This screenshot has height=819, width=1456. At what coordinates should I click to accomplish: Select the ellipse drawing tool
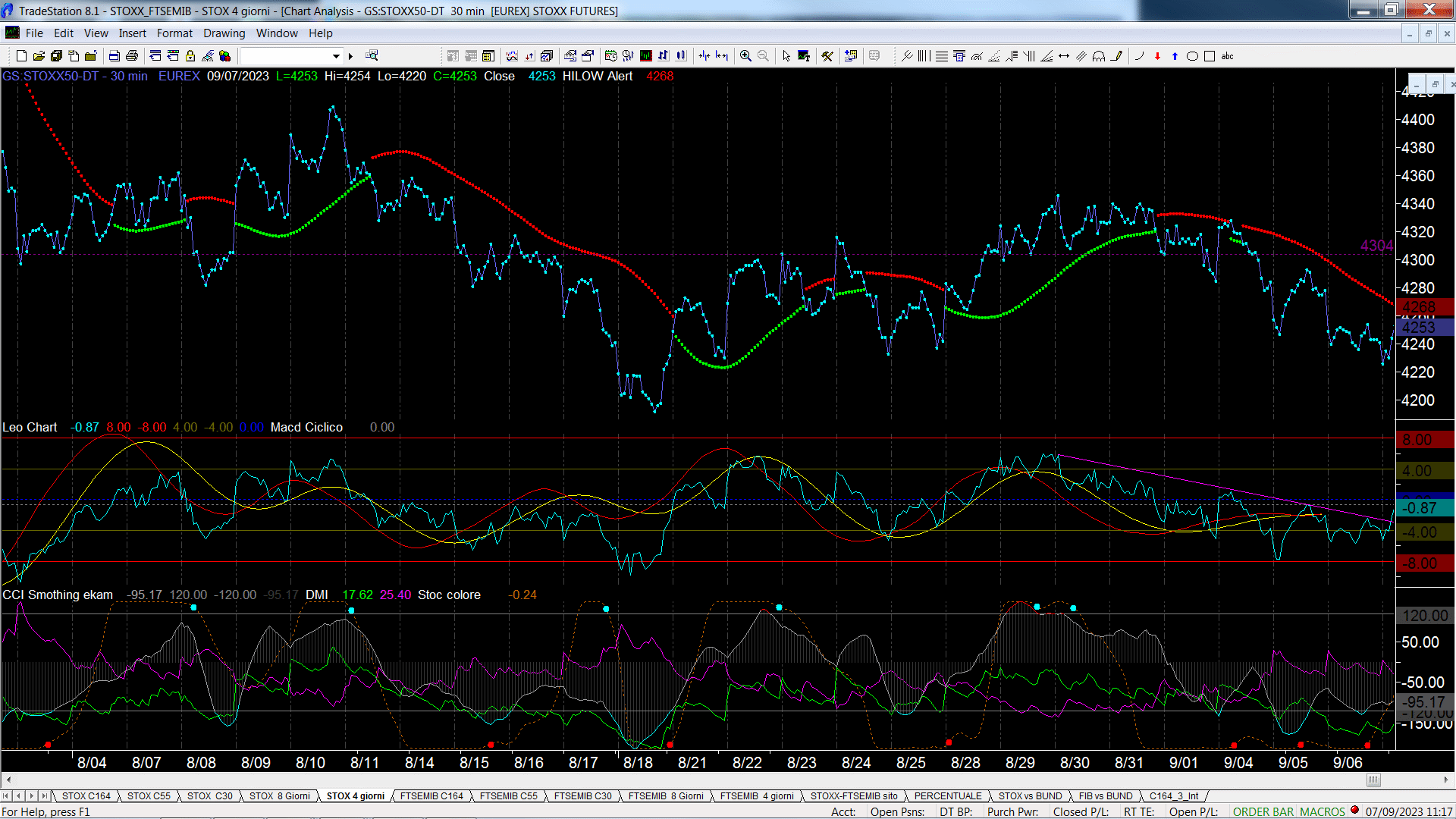click(x=1192, y=56)
